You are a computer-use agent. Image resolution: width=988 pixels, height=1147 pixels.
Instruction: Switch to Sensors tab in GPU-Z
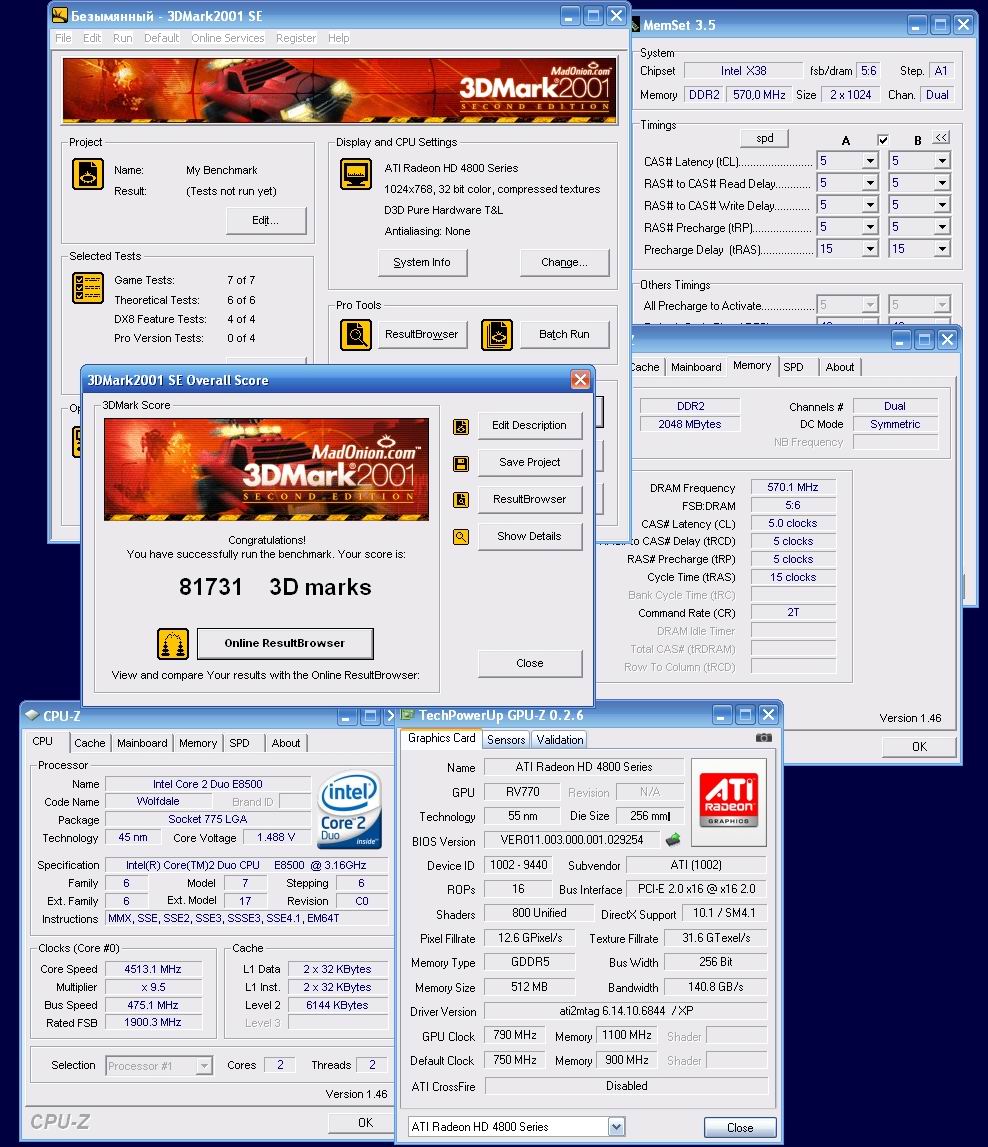tap(506, 740)
